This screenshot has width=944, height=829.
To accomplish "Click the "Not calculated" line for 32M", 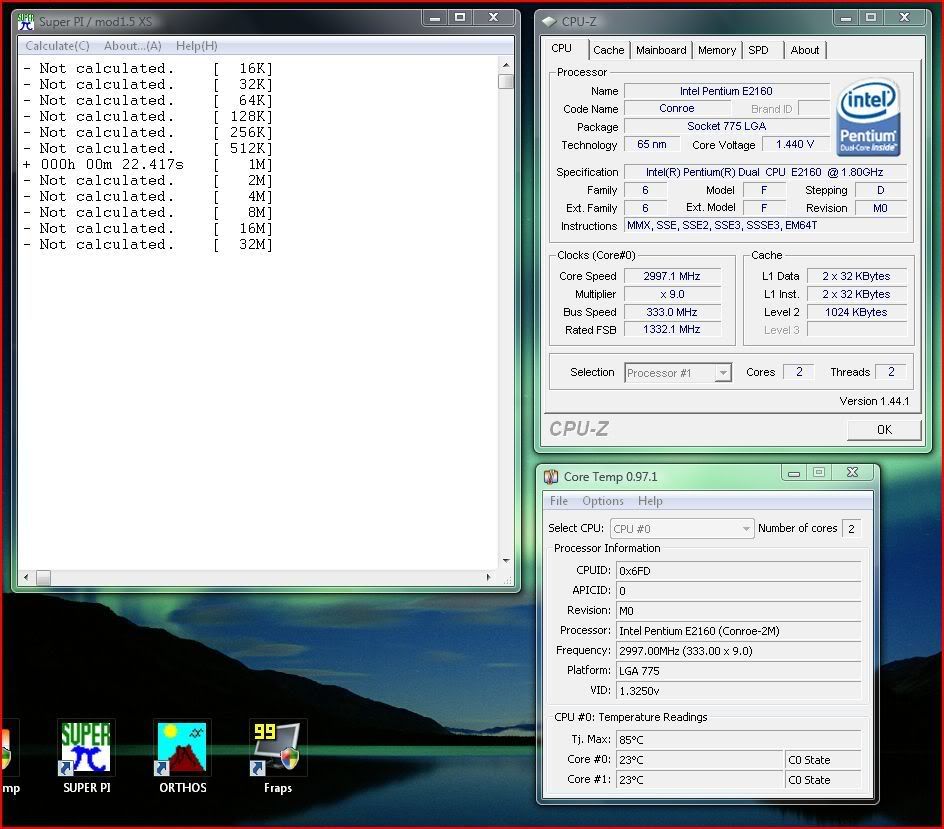I will 148,244.
